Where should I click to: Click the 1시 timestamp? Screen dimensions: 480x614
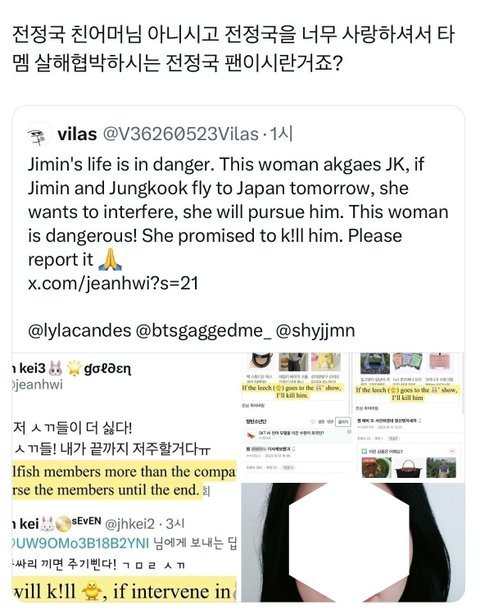point(280,134)
